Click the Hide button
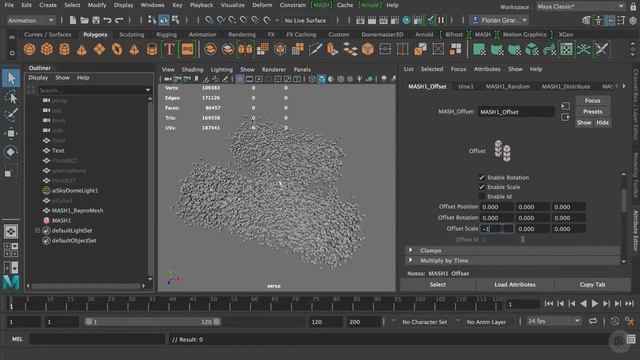This screenshot has width=640, height=360. (602, 122)
